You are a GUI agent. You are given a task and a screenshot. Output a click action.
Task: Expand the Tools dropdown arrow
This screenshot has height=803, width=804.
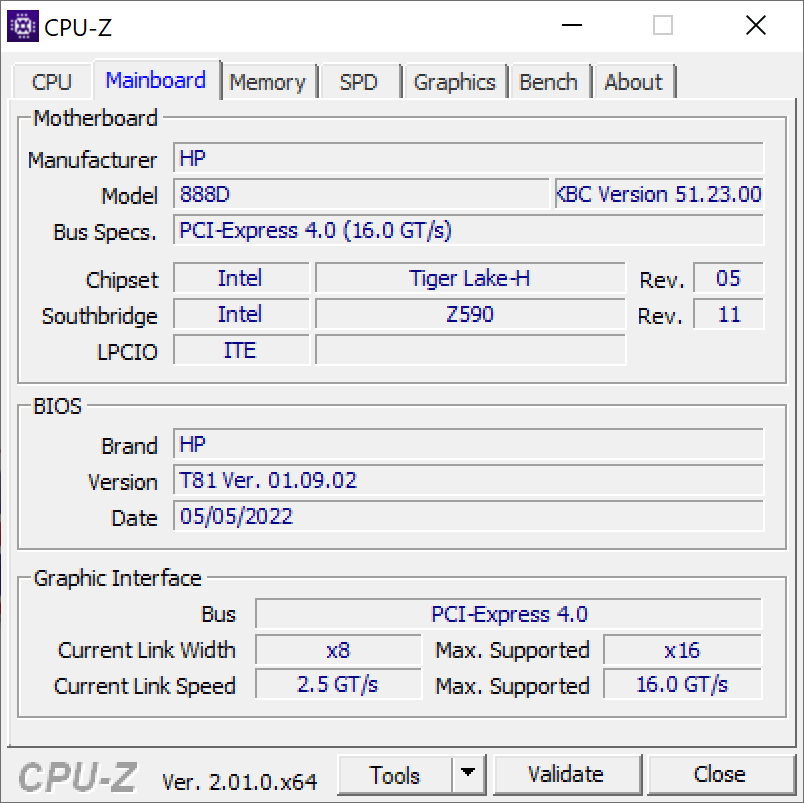pyautogui.click(x=467, y=775)
